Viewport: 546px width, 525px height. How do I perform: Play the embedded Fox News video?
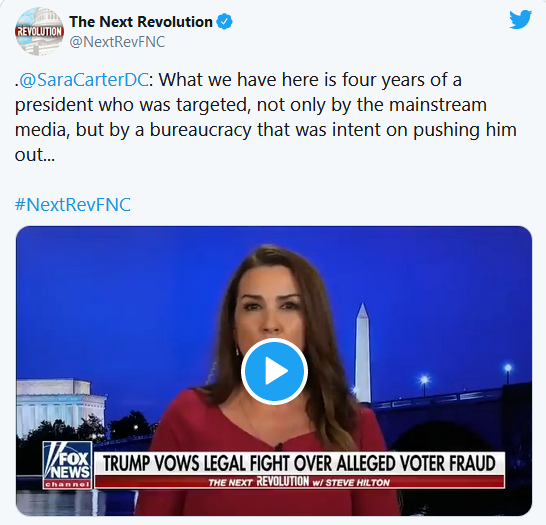(x=274, y=371)
